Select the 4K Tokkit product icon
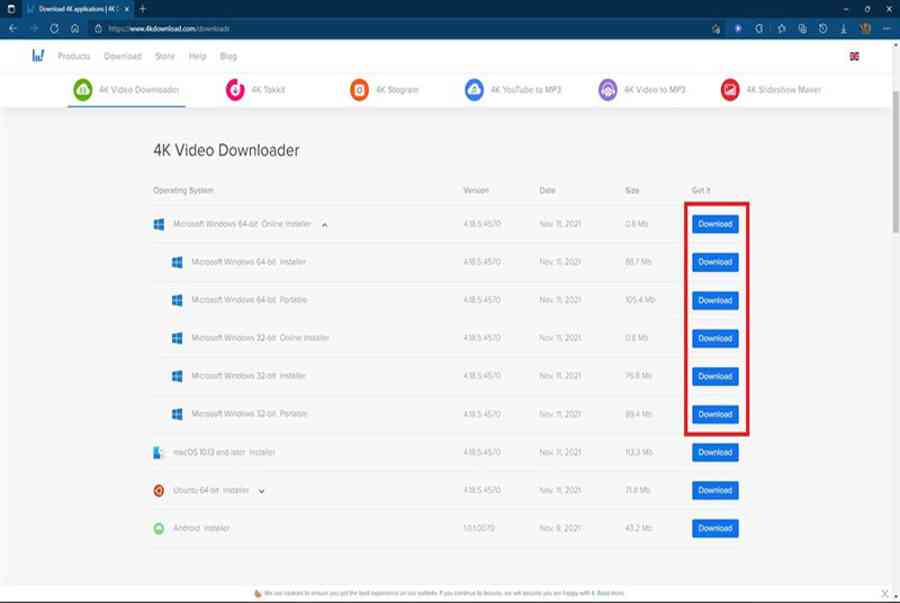The width and height of the screenshot is (900, 603). [236, 90]
